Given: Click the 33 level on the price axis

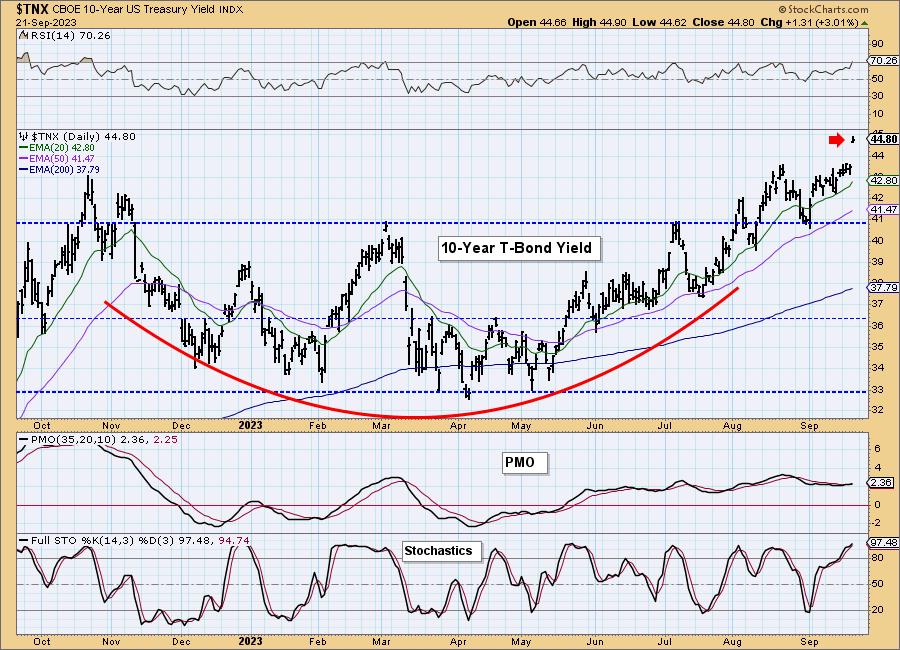Looking at the screenshot, I should [877, 389].
